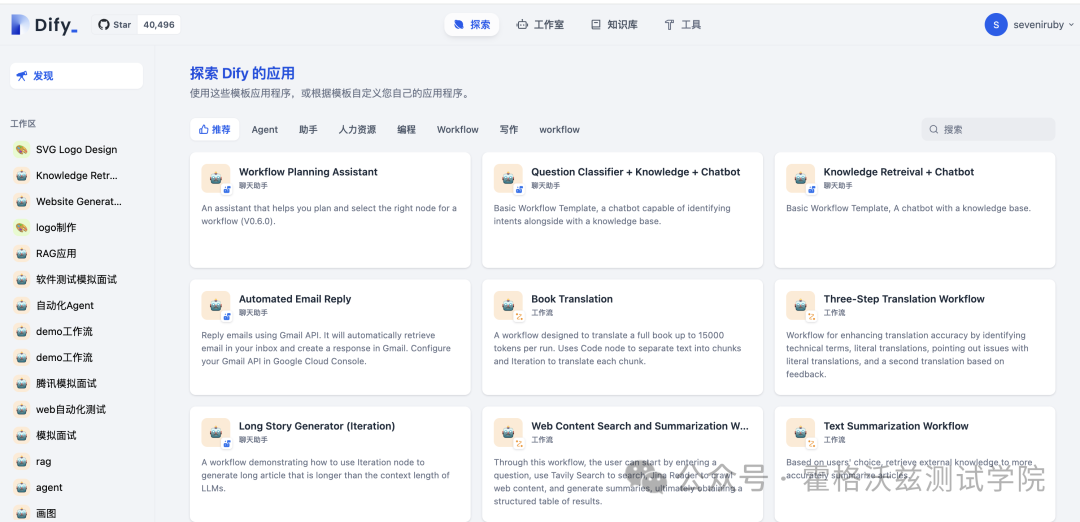Open Website Generat... workspace app
1080x522 pixels.
point(76,202)
